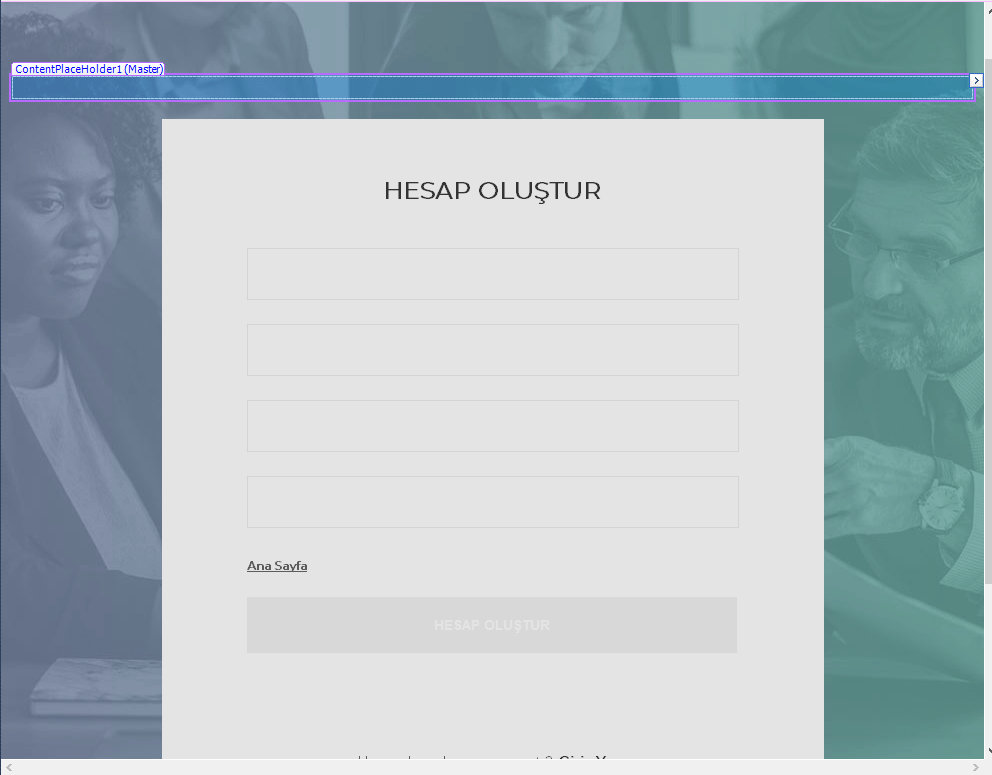The image size is (992, 775).
Task: Click the second input field of the form
Action: pyautogui.click(x=493, y=350)
